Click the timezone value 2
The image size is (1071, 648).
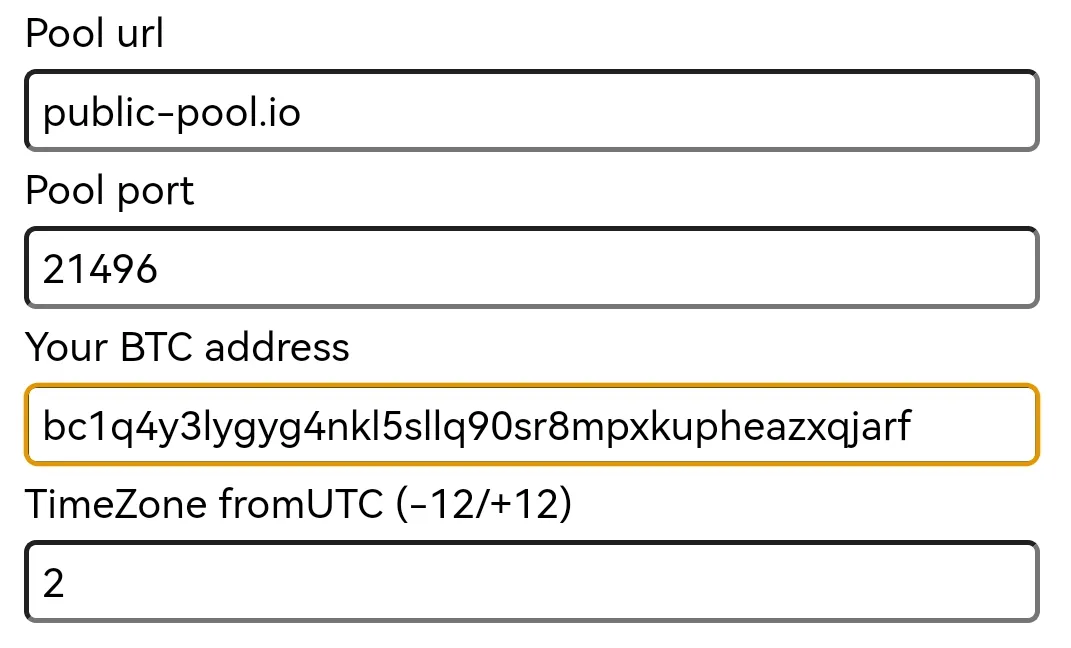(x=54, y=582)
